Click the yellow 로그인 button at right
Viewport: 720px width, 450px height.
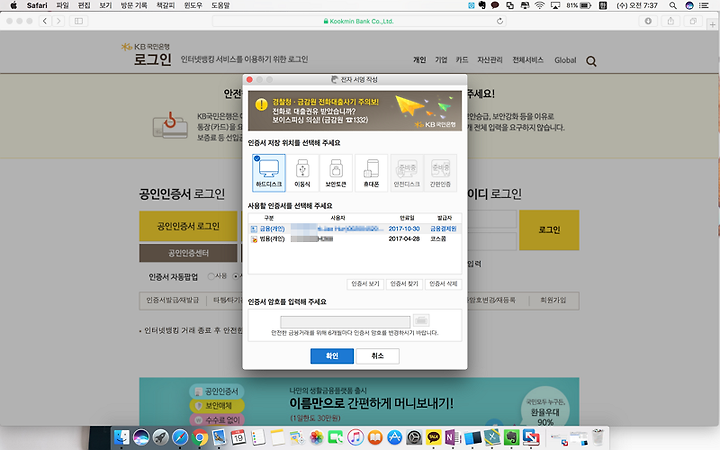(x=549, y=230)
